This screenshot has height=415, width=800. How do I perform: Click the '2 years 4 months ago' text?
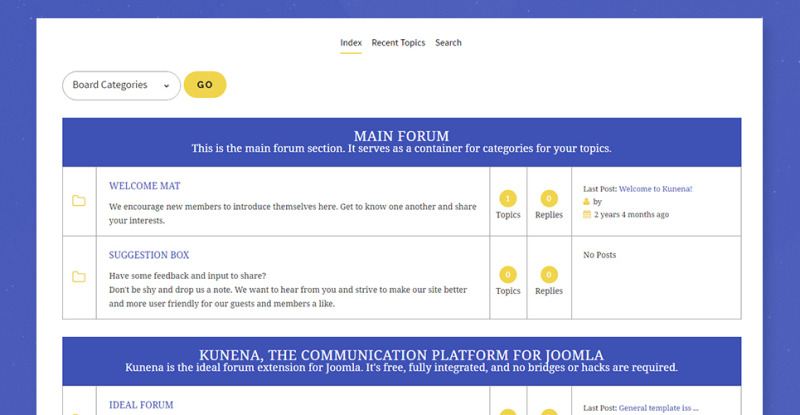pos(631,214)
